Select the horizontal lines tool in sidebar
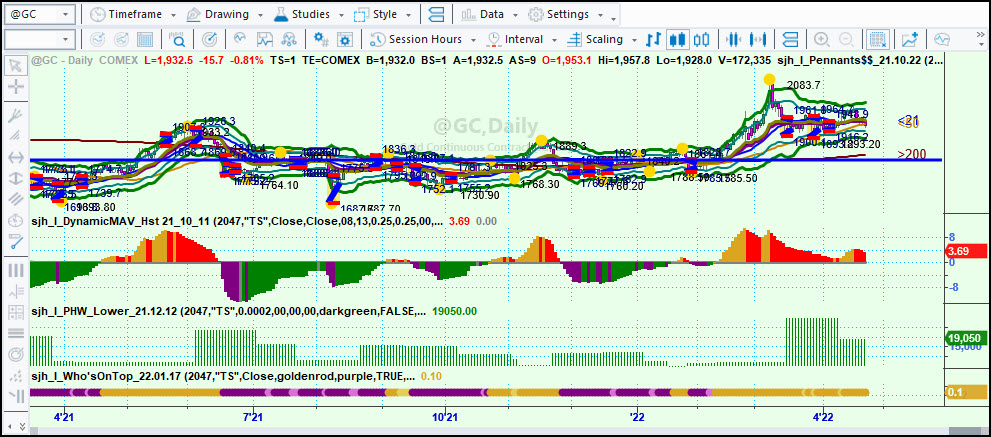 point(16,333)
